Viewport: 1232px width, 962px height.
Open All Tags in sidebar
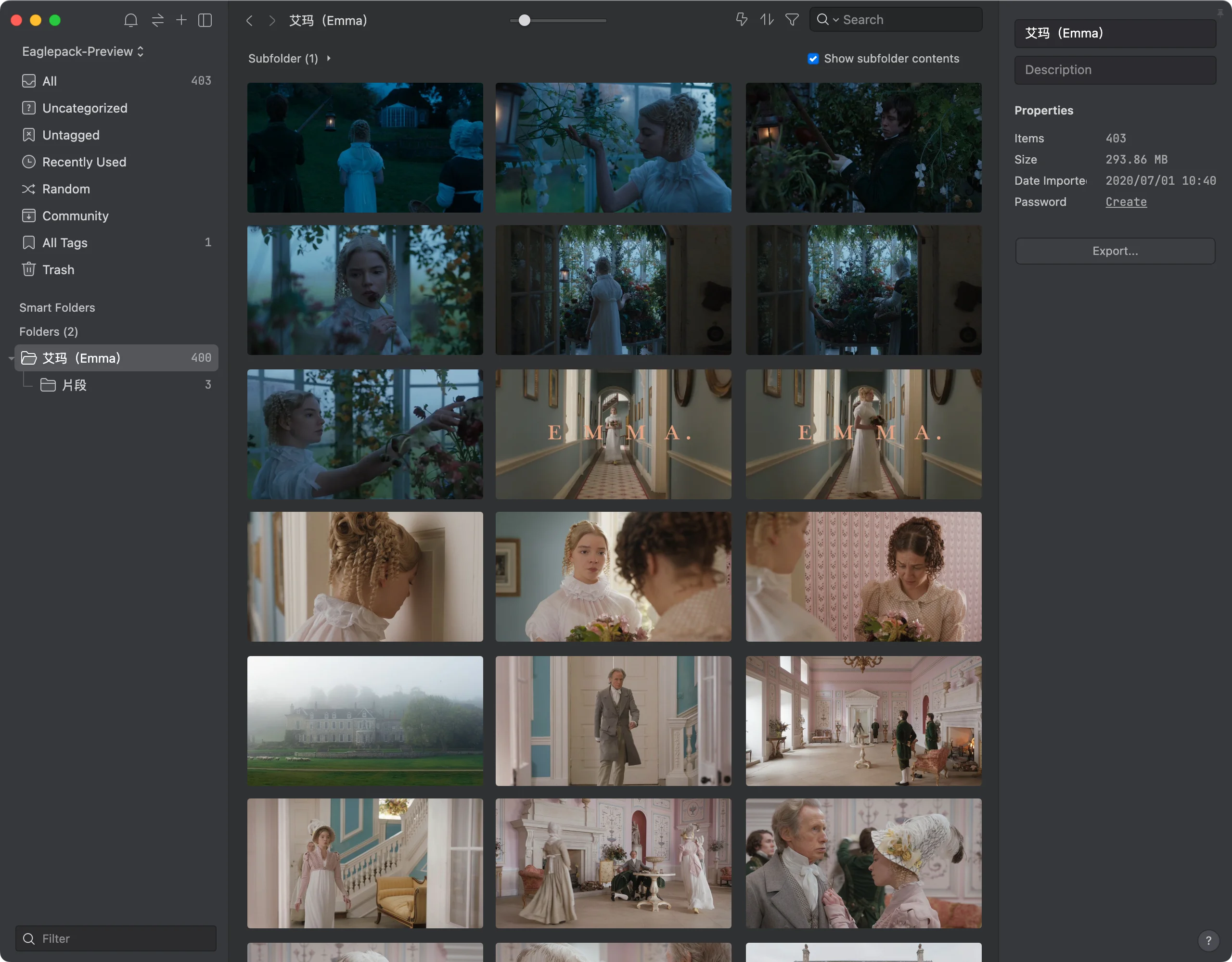(115, 242)
